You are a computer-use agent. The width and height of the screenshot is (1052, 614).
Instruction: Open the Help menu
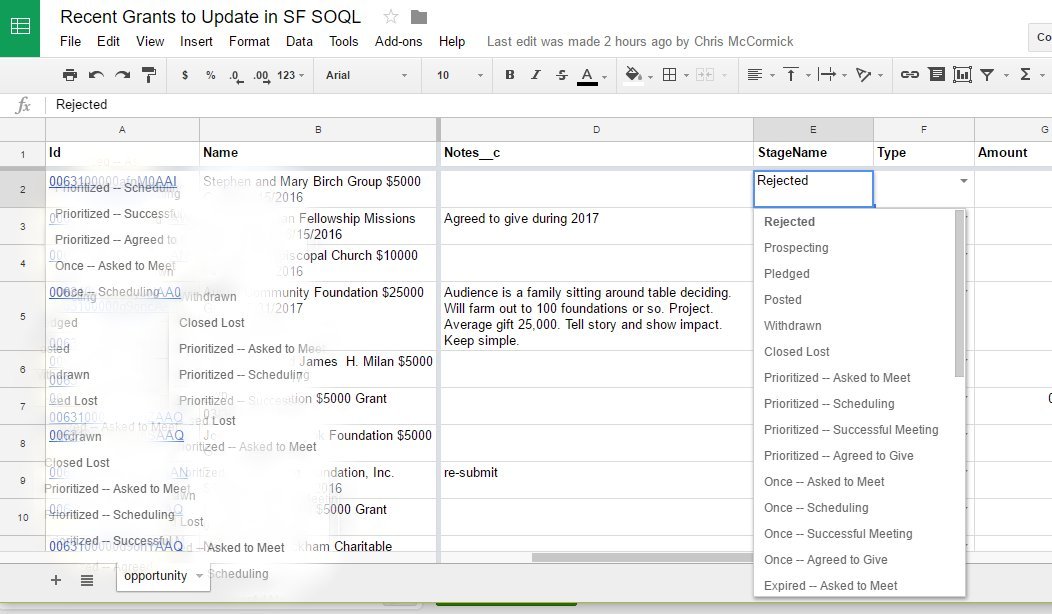click(452, 42)
